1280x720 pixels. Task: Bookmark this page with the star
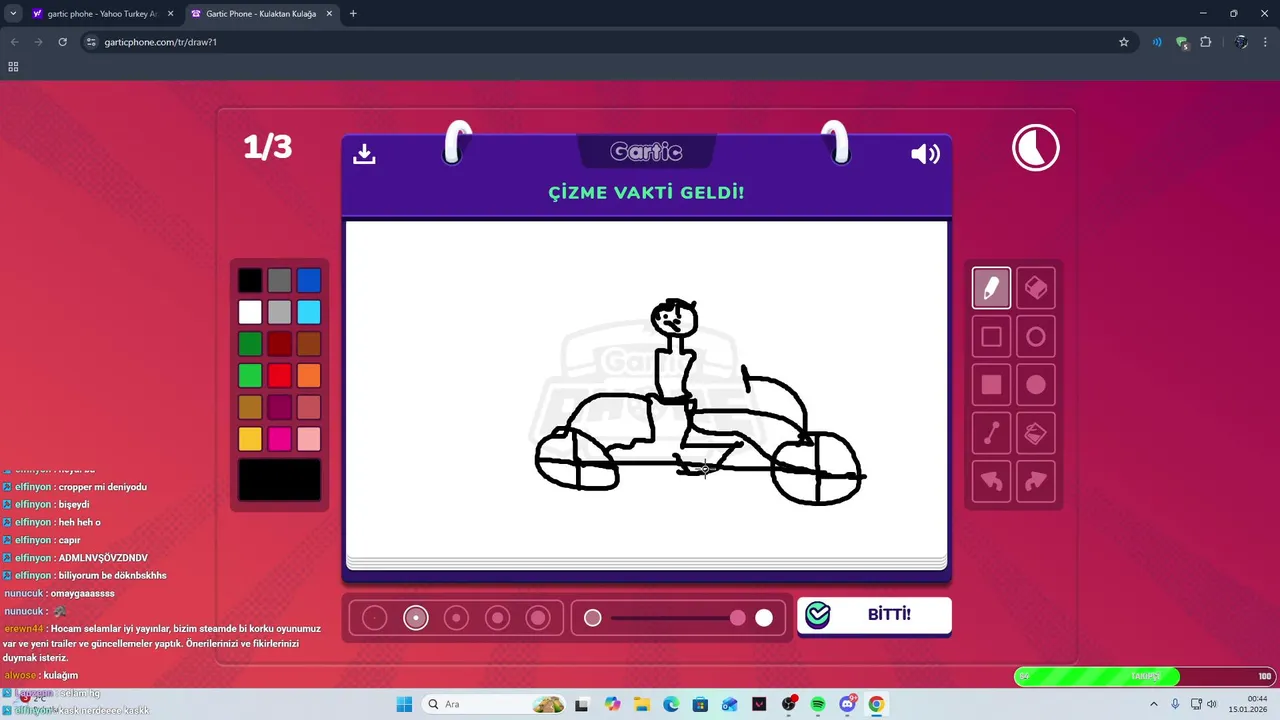coord(1124,42)
